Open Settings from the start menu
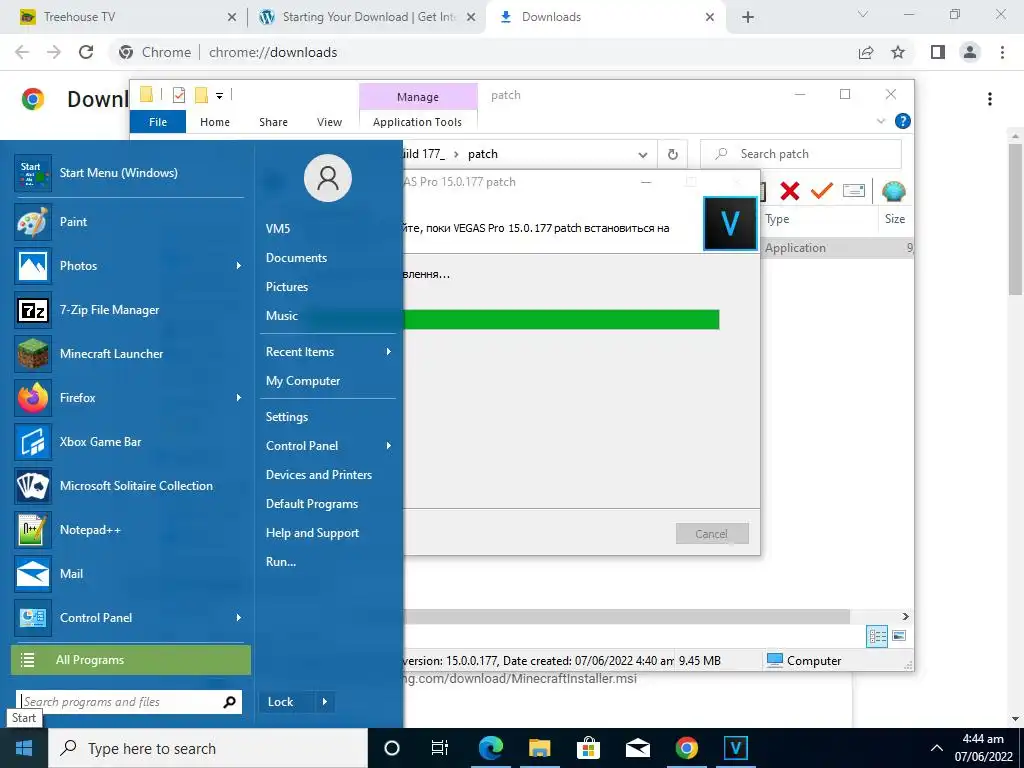The width and height of the screenshot is (1024, 768). (x=287, y=417)
